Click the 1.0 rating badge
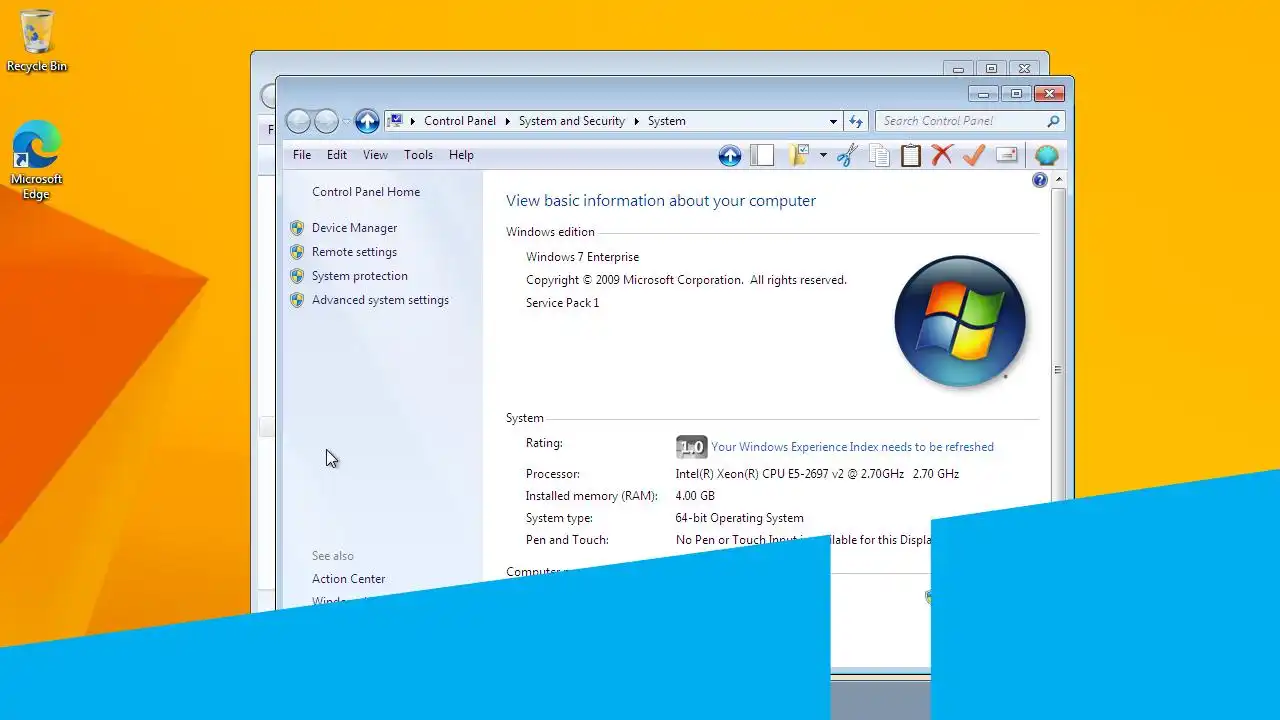The width and height of the screenshot is (1280, 720). (x=691, y=447)
